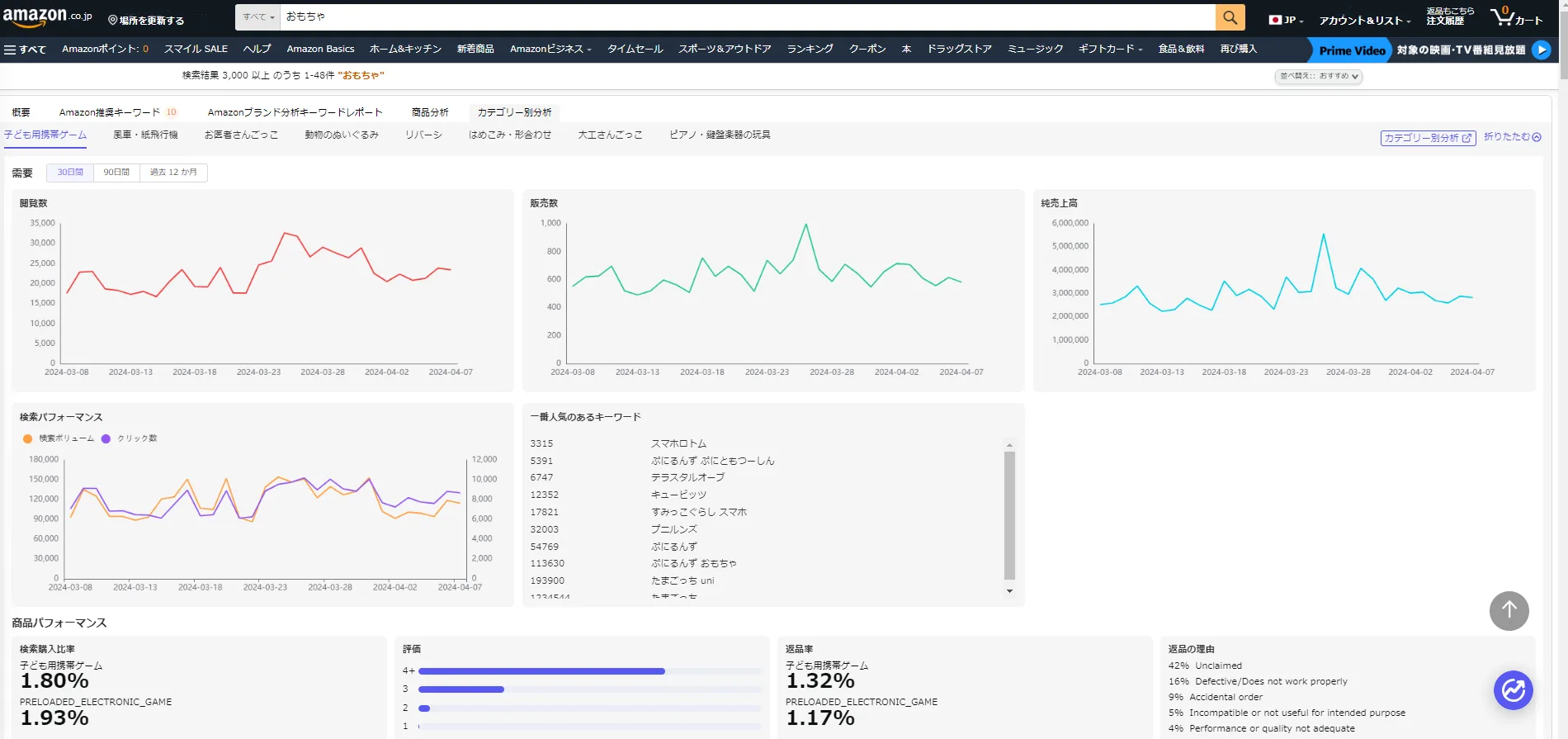The width and height of the screenshot is (1568, 739).
Task: Collapse the panel with 折りたたむ
Action: click(1512, 137)
